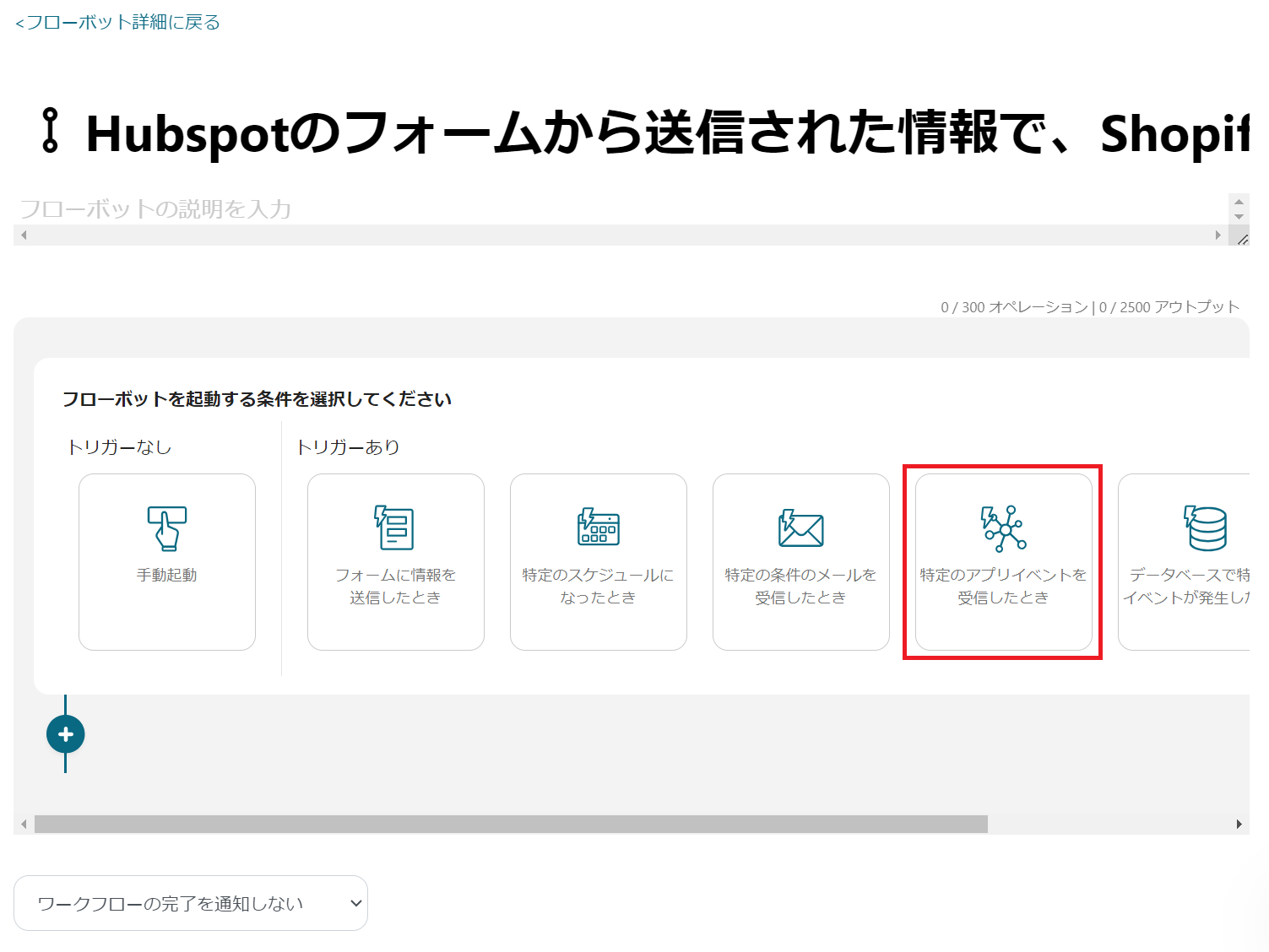Click the description field resize handle
Image resolution: width=1269 pixels, height=952 pixels.
(1242, 240)
